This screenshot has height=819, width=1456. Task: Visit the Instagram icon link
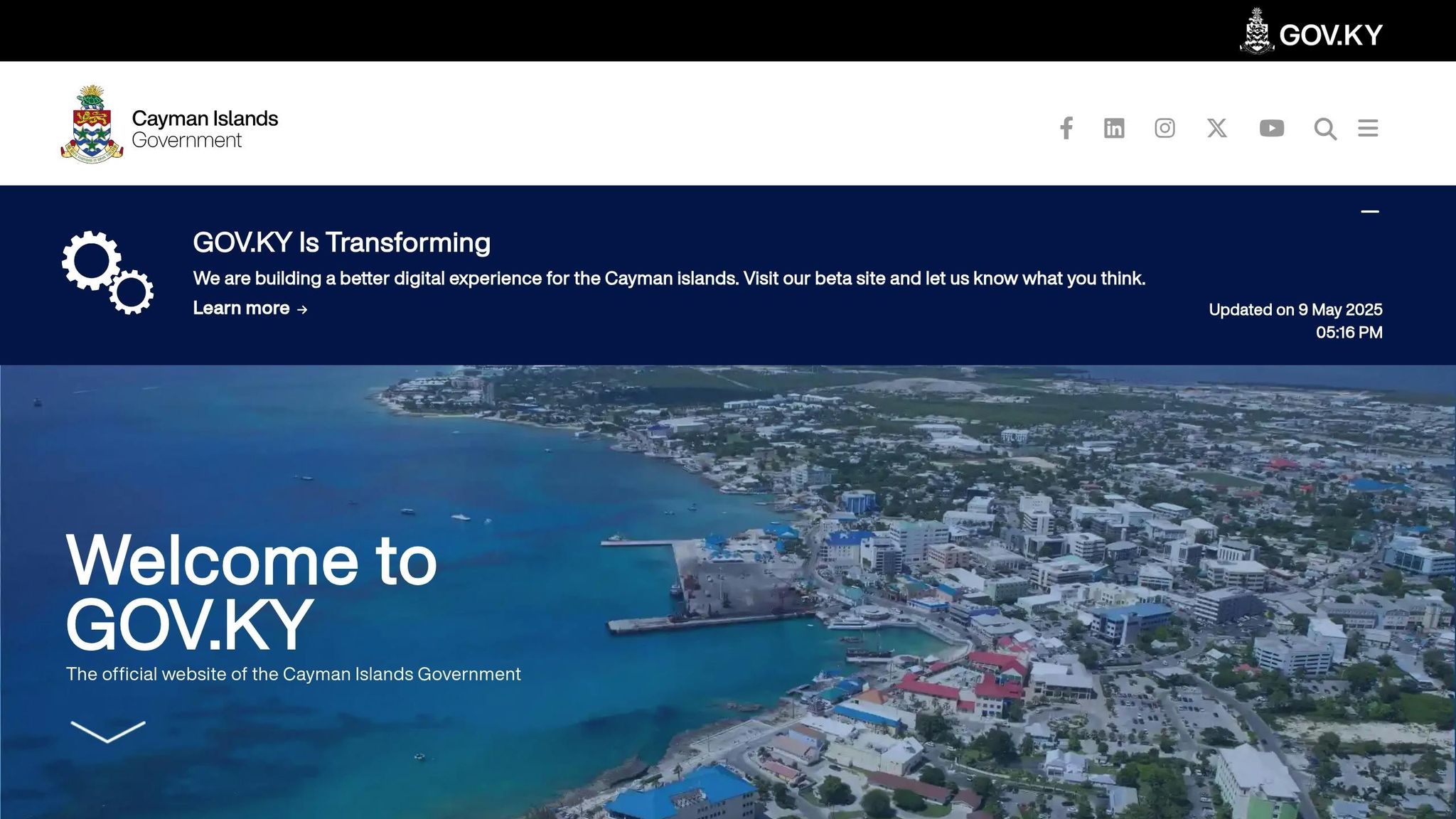tap(1165, 128)
